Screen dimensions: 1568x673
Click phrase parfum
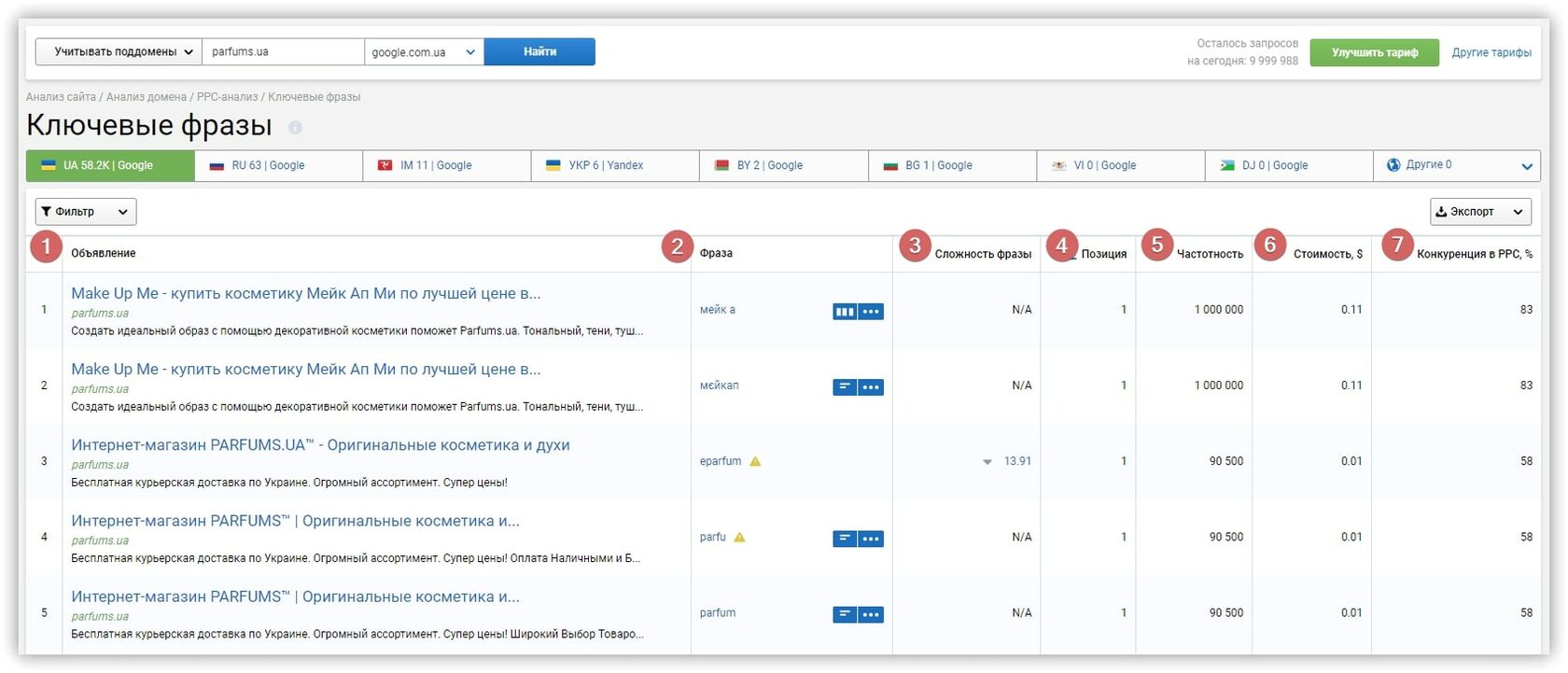718,613
